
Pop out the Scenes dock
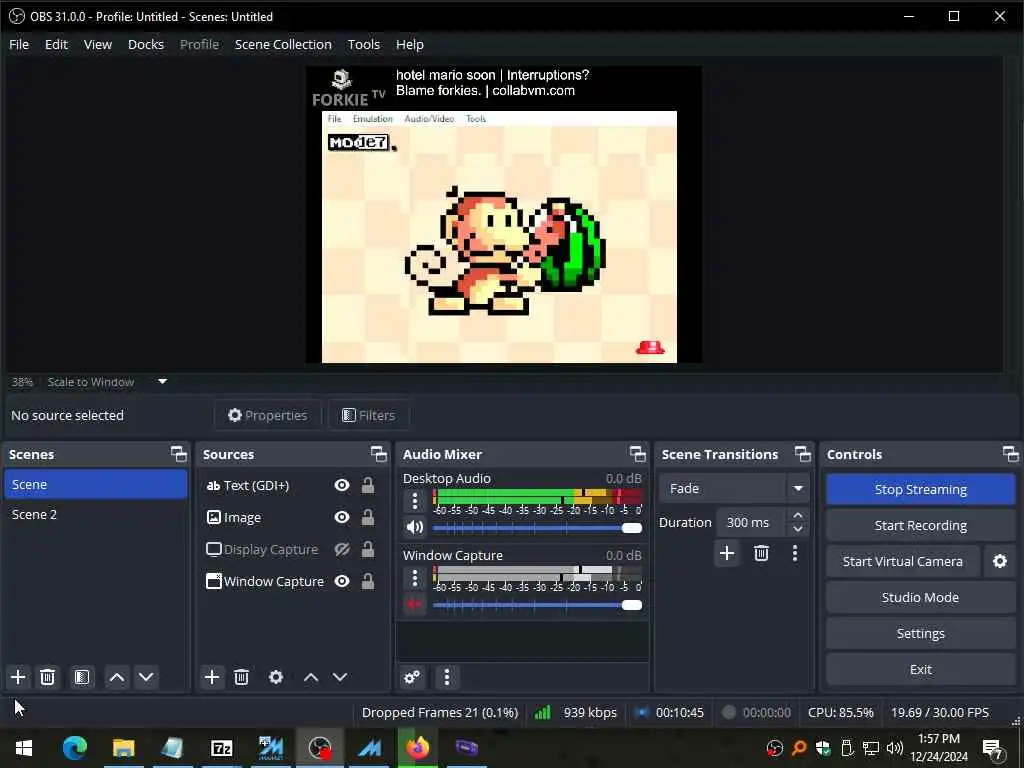(178, 454)
